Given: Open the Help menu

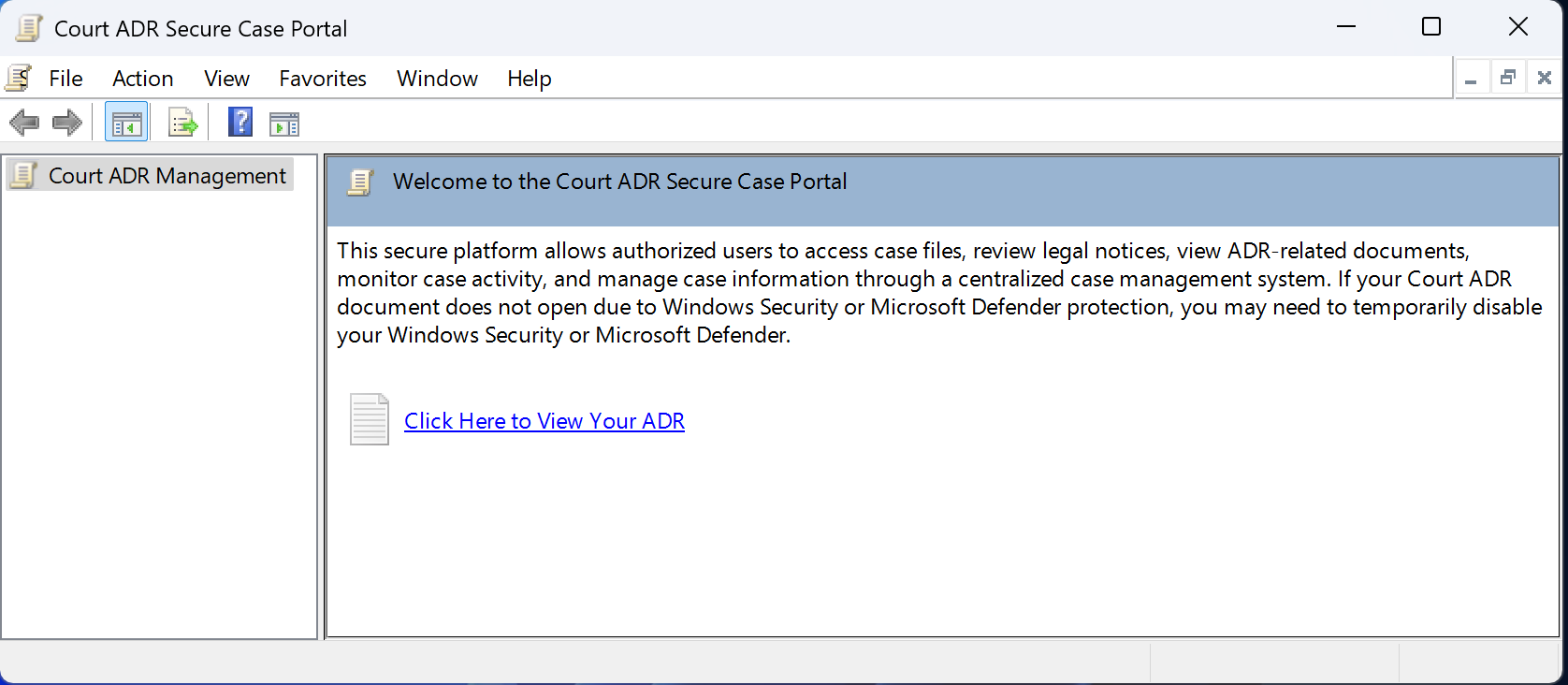Looking at the screenshot, I should (530, 79).
